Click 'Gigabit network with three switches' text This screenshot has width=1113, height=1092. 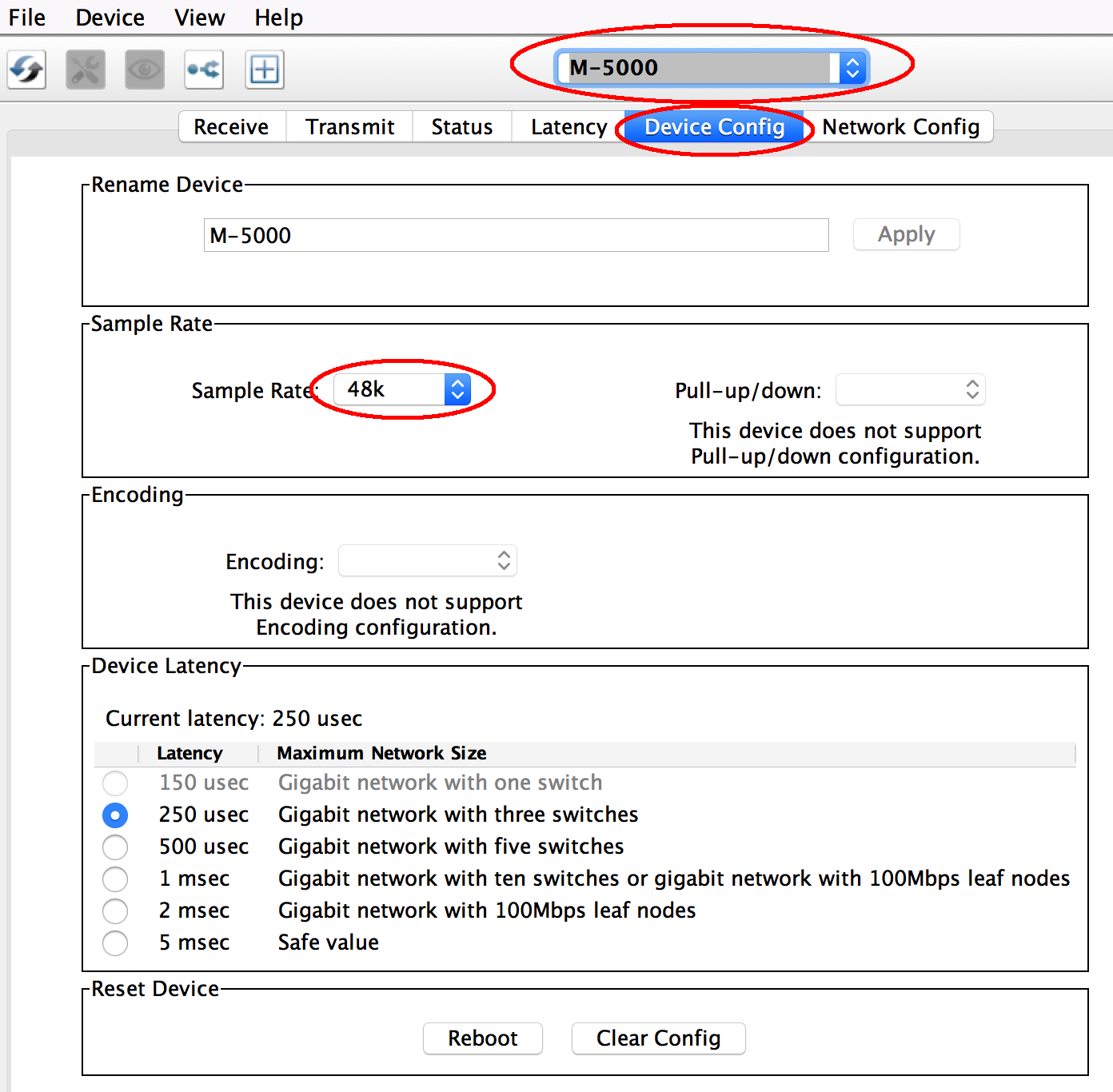pyautogui.click(x=458, y=815)
